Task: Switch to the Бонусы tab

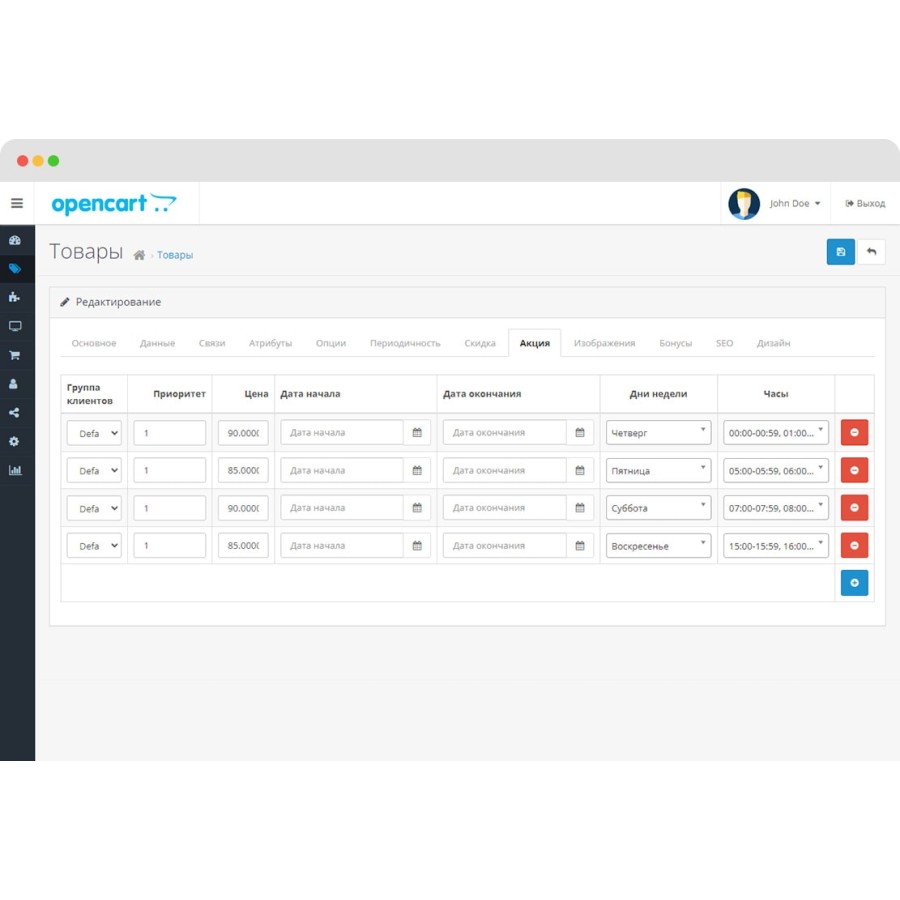Action: [676, 343]
